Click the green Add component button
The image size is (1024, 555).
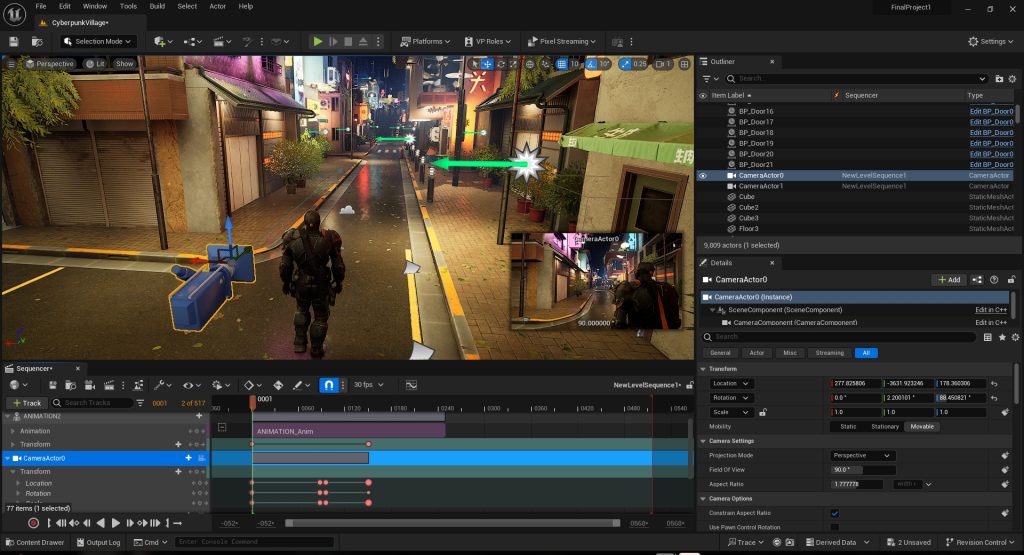point(949,279)
